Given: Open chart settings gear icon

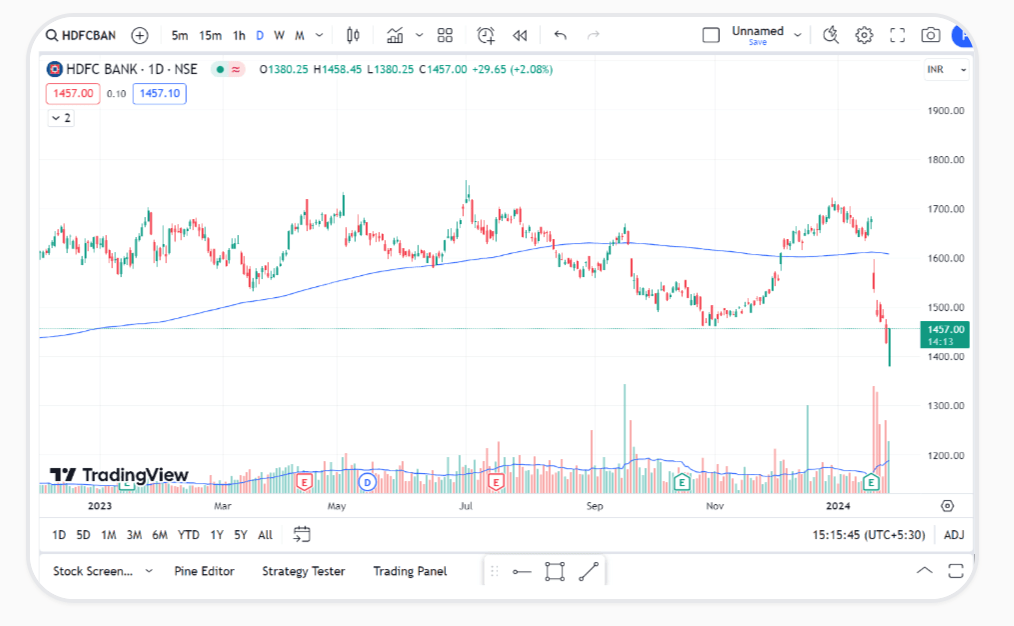Looking at the screenshot, I should tap(864, 35).
